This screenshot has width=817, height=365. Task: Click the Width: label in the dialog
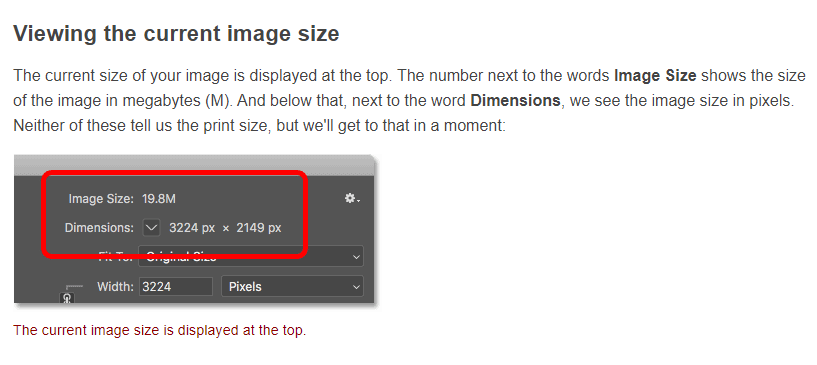coord(116,287)
